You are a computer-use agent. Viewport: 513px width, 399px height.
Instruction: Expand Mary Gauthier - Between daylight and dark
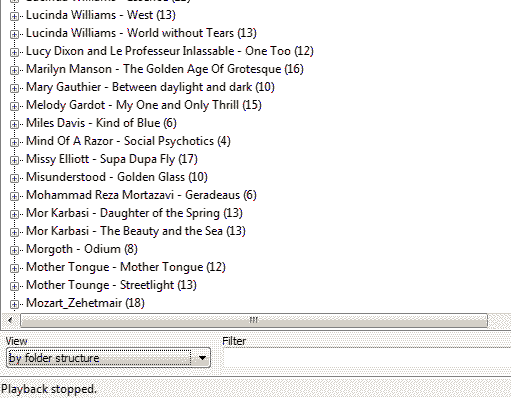click(14, 88)
